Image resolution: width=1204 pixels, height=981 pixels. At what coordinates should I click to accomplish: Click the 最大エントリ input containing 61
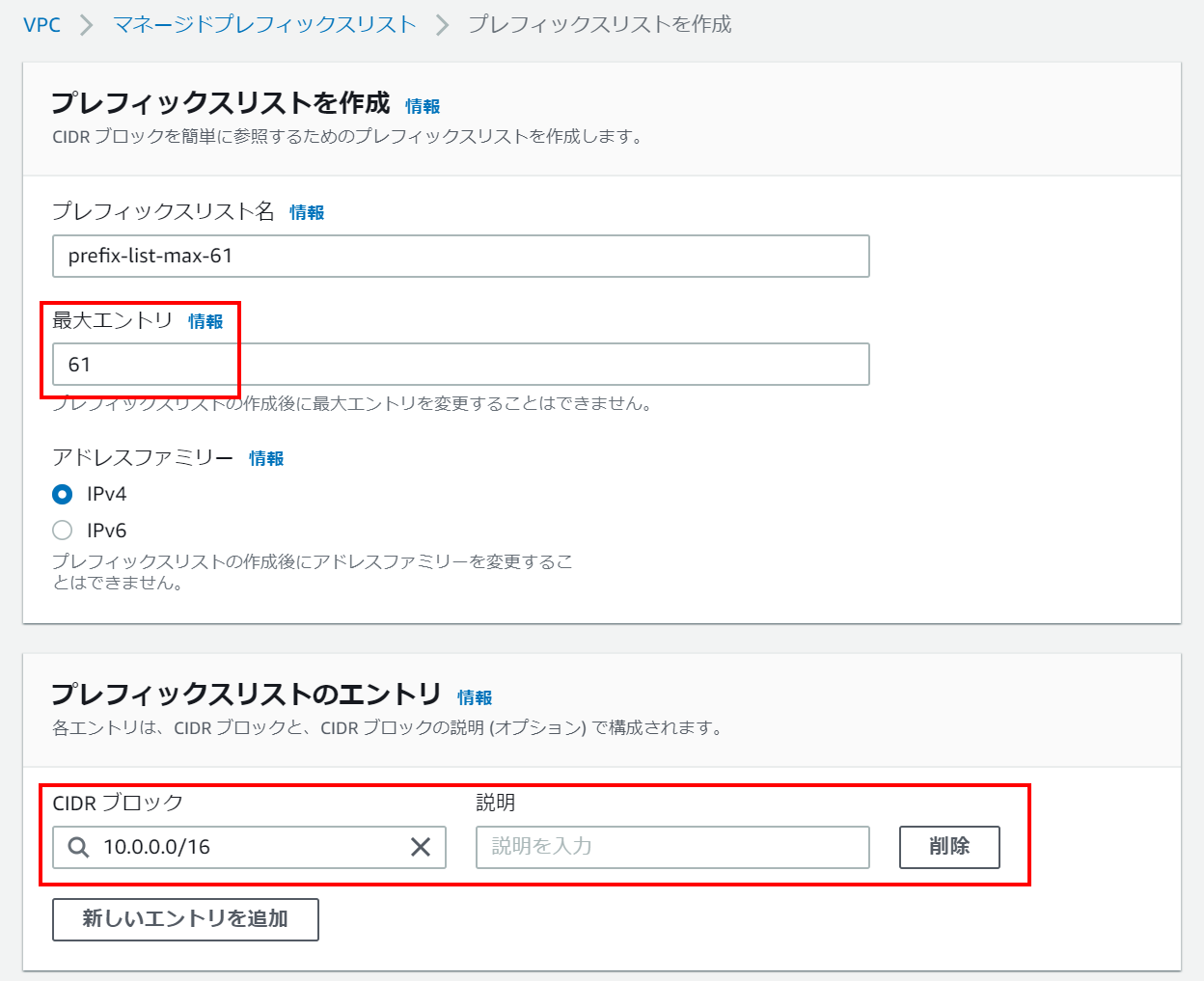pos(461,365)
